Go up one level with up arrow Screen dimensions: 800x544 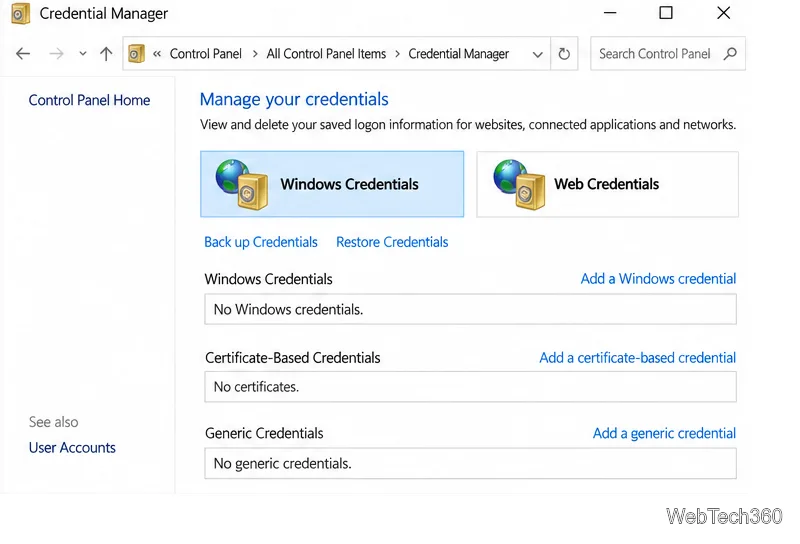tap(106, 54)
